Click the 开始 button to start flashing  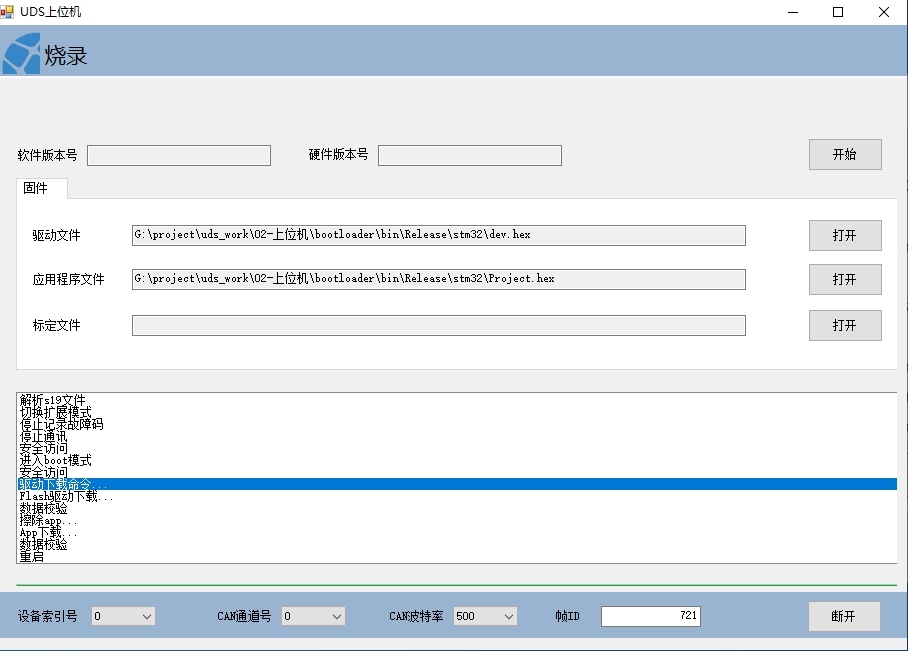click(845, 154)
